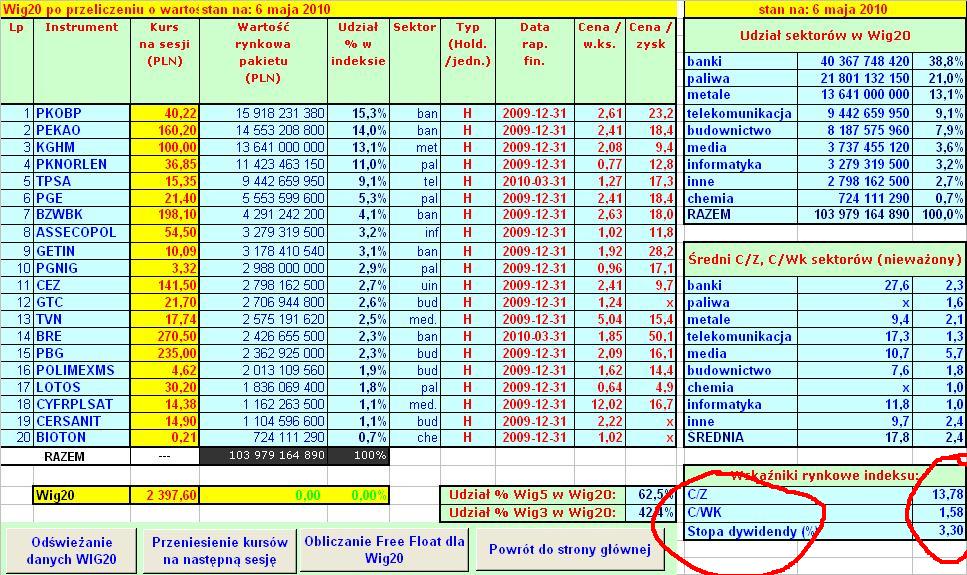Screen dimensions: 967x575
Task: Click the BRE price cell 270,50
Action: [x=165, y=336]
